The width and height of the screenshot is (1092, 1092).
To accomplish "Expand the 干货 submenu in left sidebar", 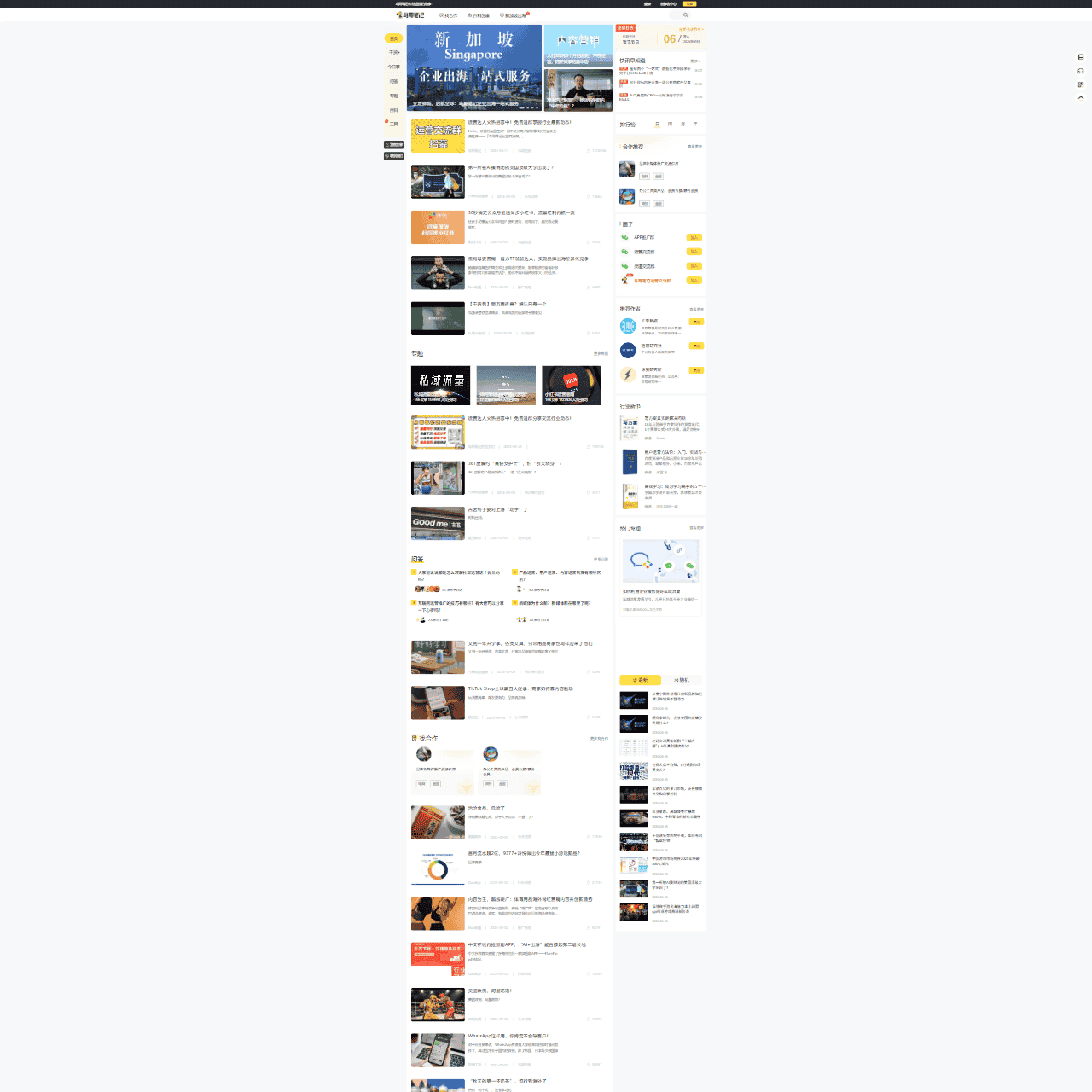I will 394,52.
